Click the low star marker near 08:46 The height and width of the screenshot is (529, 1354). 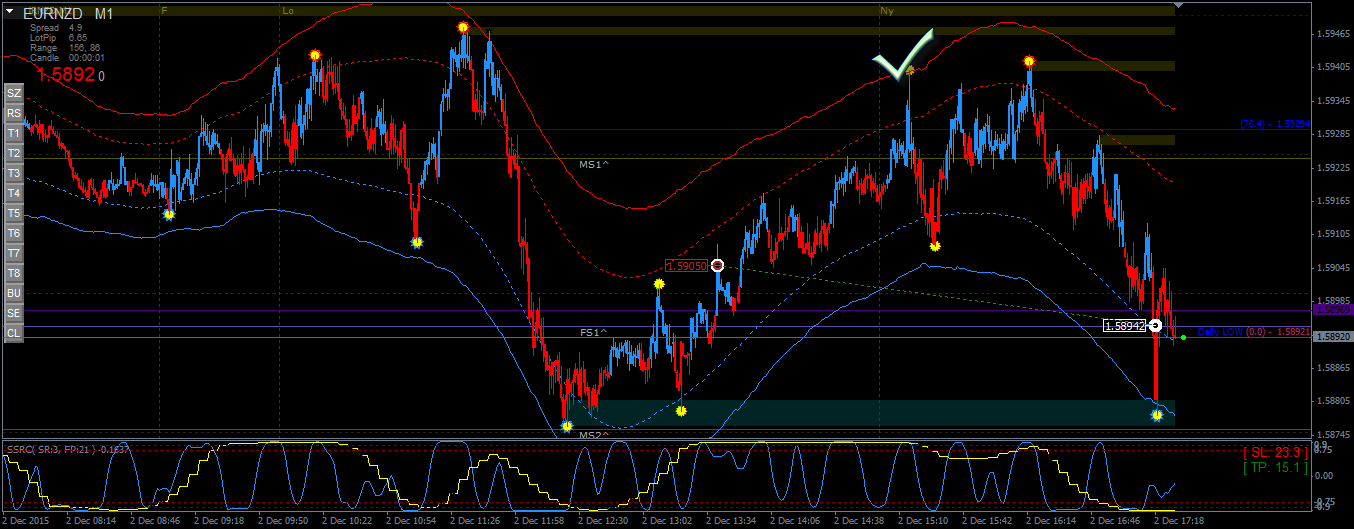point(169,213)
